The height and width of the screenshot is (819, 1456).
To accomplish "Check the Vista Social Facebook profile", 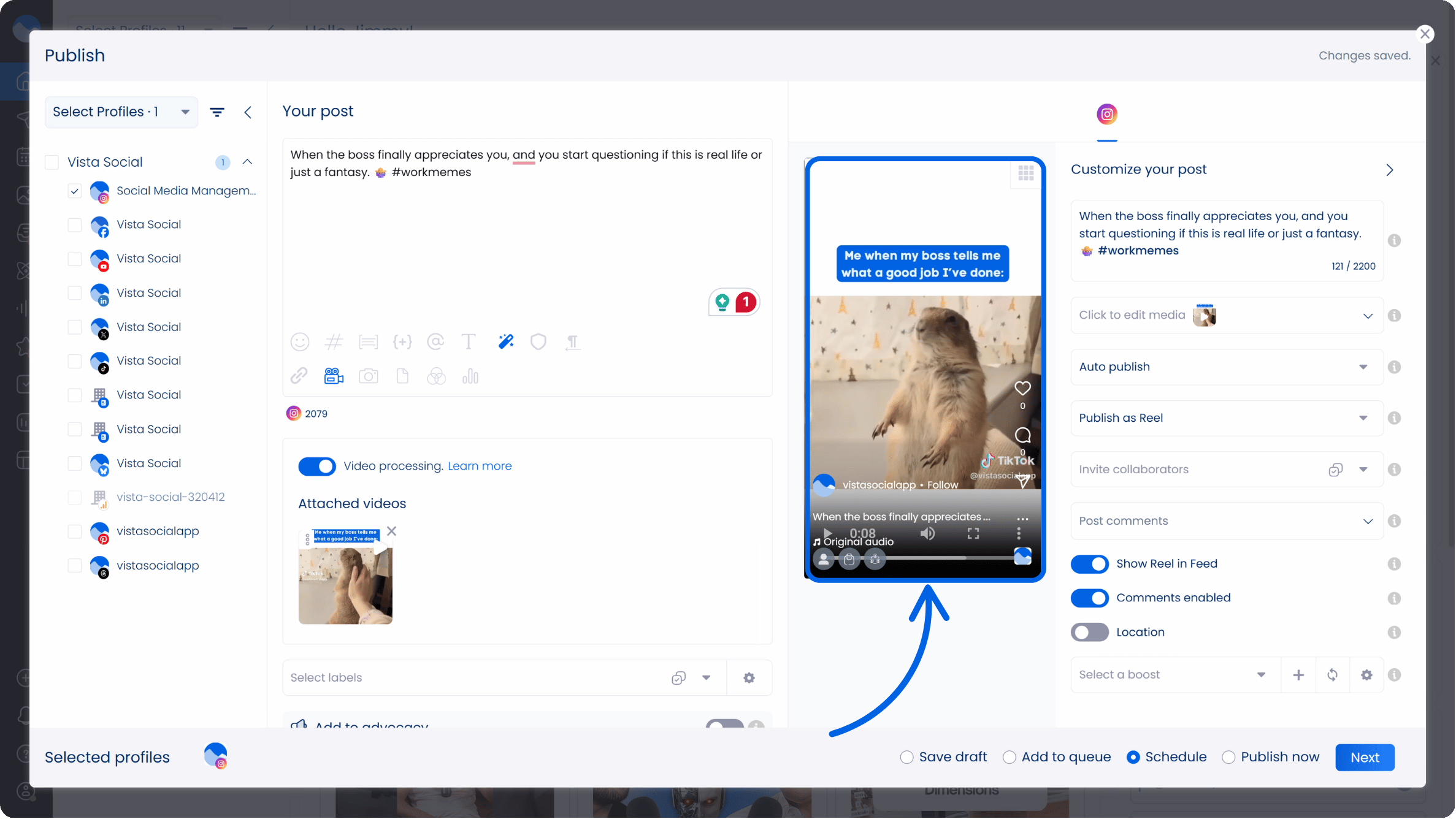I will tap(75, 225).
